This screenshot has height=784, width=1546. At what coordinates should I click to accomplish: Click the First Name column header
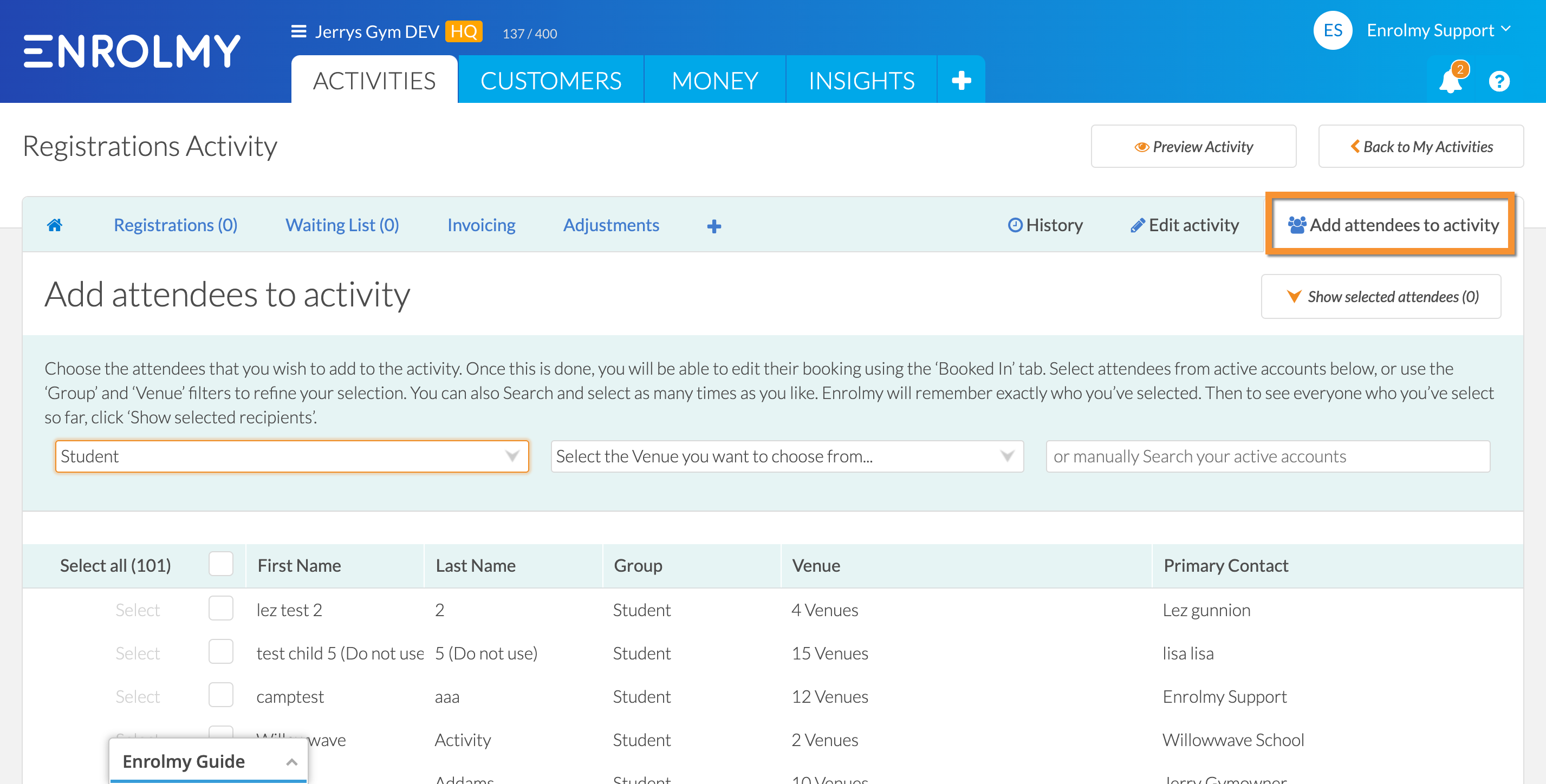(299, 565)
